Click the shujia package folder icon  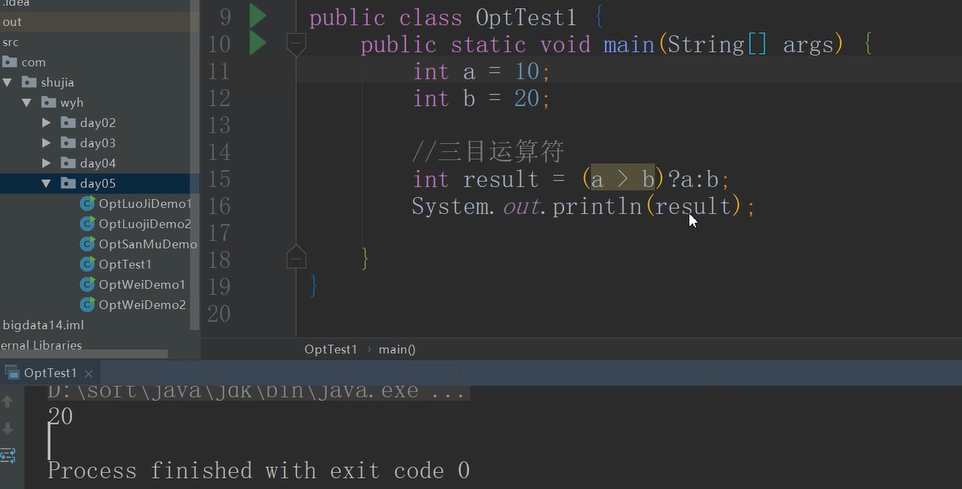(29, 82)
